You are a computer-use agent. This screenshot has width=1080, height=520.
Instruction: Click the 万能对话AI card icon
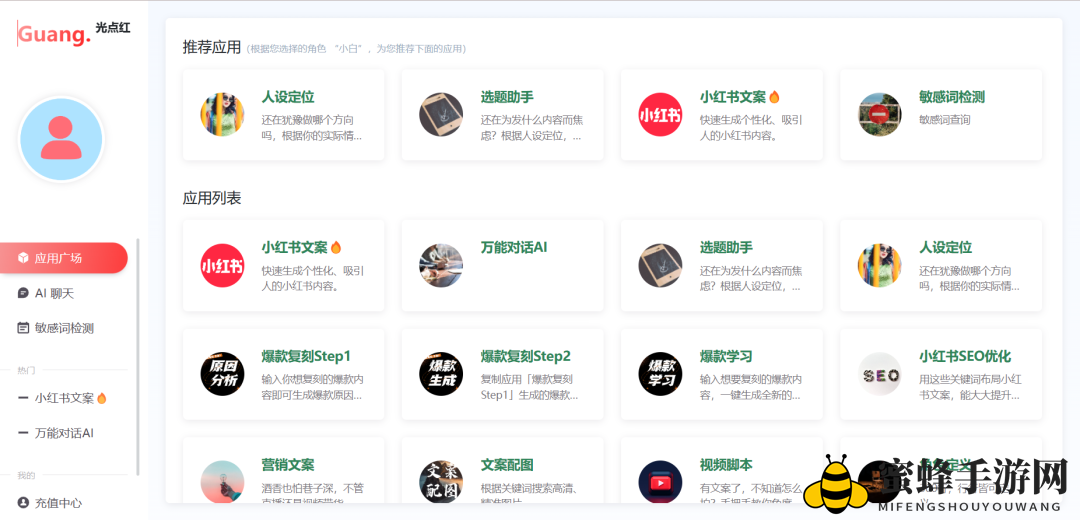[x=441, y=265]
